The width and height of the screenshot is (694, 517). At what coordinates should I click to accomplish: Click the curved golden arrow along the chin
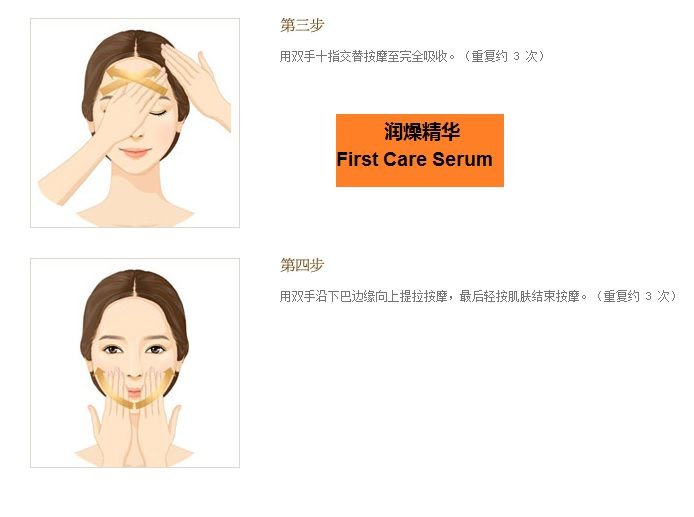click(x=134, y=388)
